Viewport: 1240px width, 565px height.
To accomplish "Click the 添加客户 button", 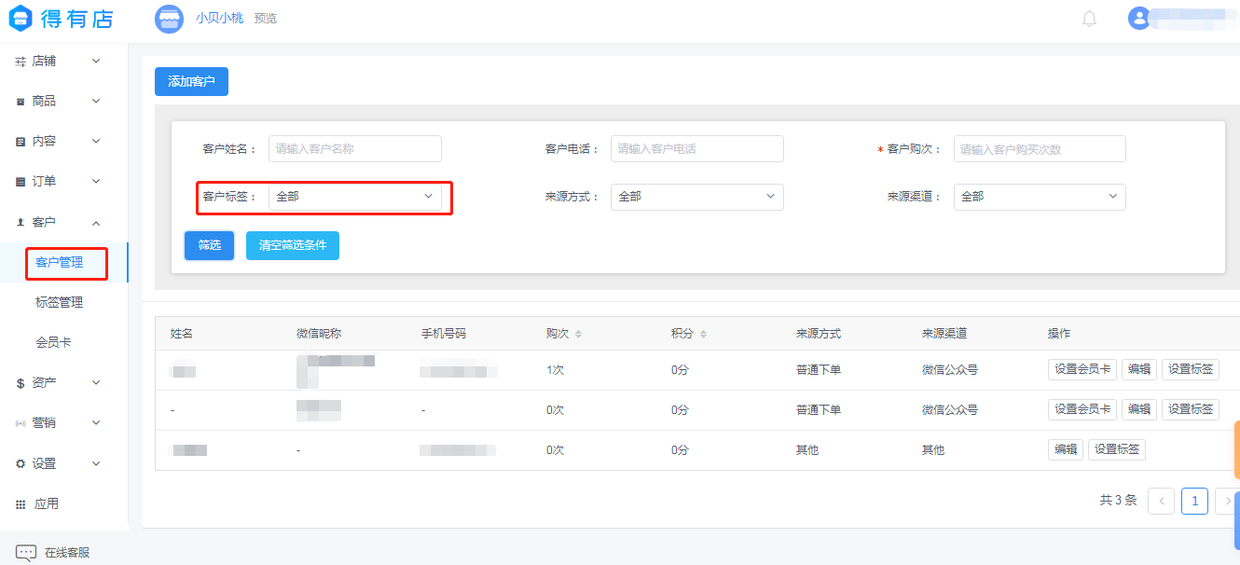I will click(x=191, y=82).
